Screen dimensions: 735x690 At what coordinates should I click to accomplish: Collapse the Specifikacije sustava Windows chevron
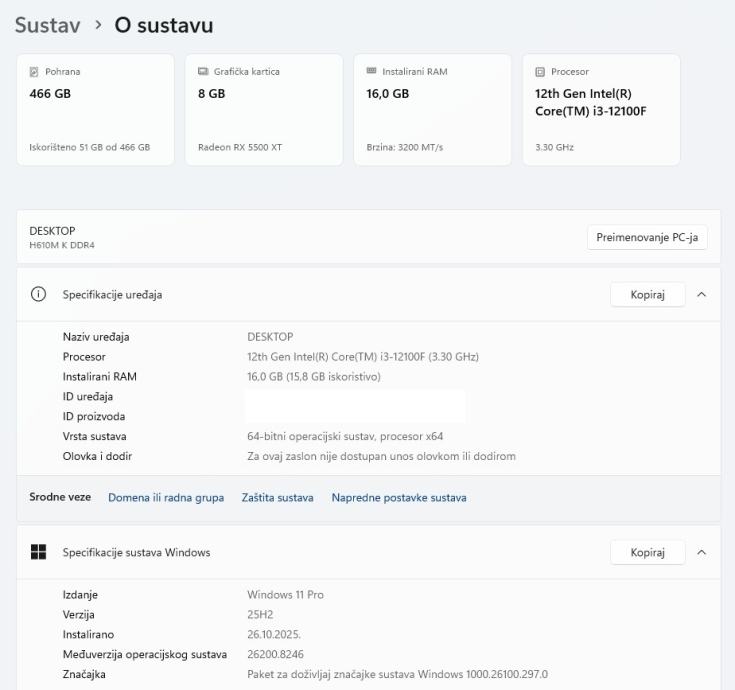pyautogui.click(x=701, y=552)
